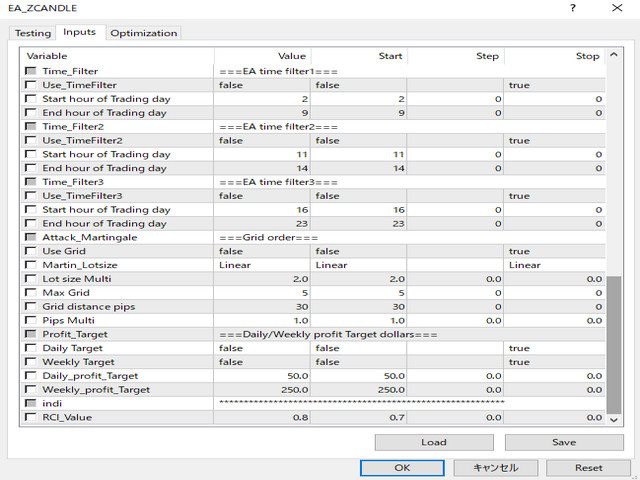Confirm with the OK button
640x480 pixels.
tap(402, 467)
